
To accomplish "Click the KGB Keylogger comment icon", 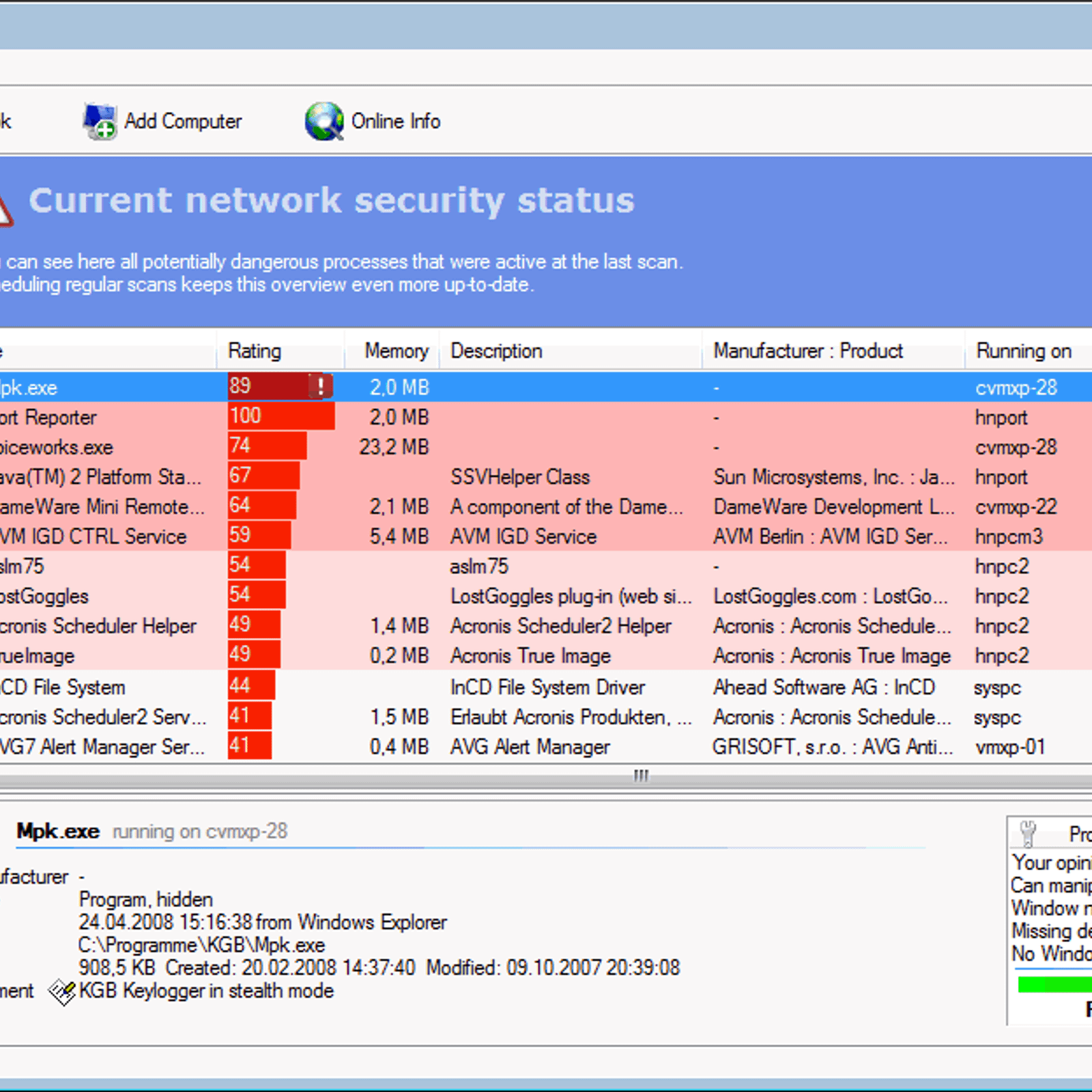I will pyautogui.click(x=61, y=992).
